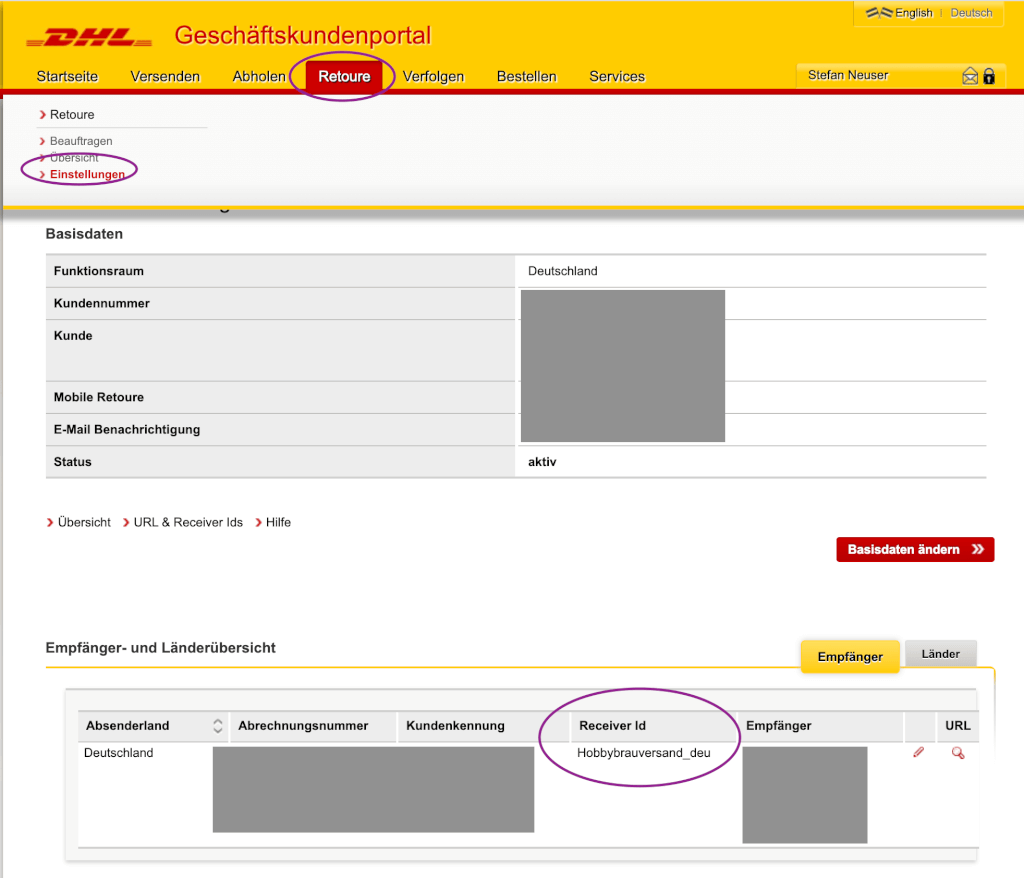Select the Hobbybrauversand_deu receiver ID

tap(643, 753)
